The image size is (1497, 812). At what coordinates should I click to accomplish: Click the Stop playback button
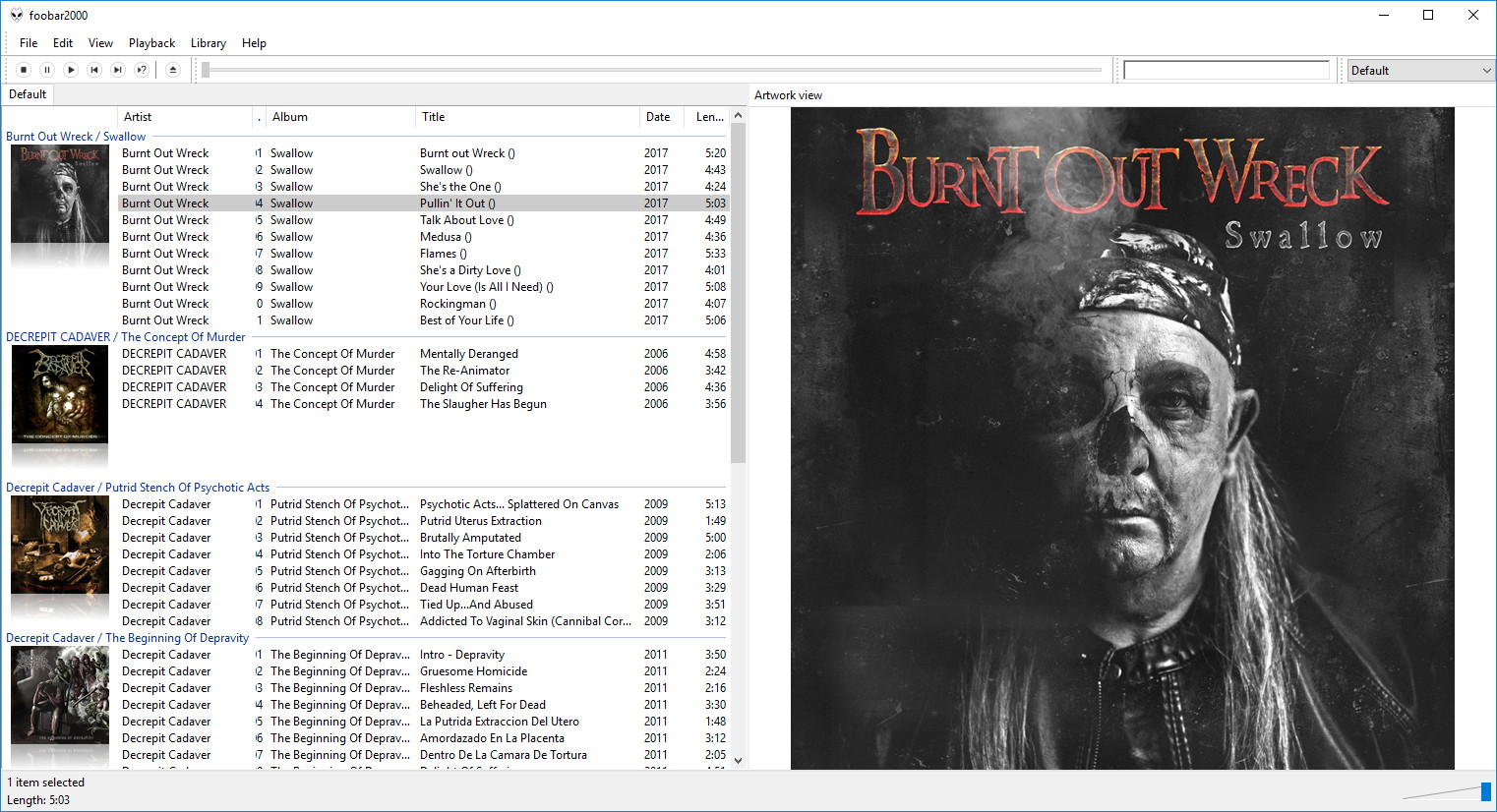[24, 70]
